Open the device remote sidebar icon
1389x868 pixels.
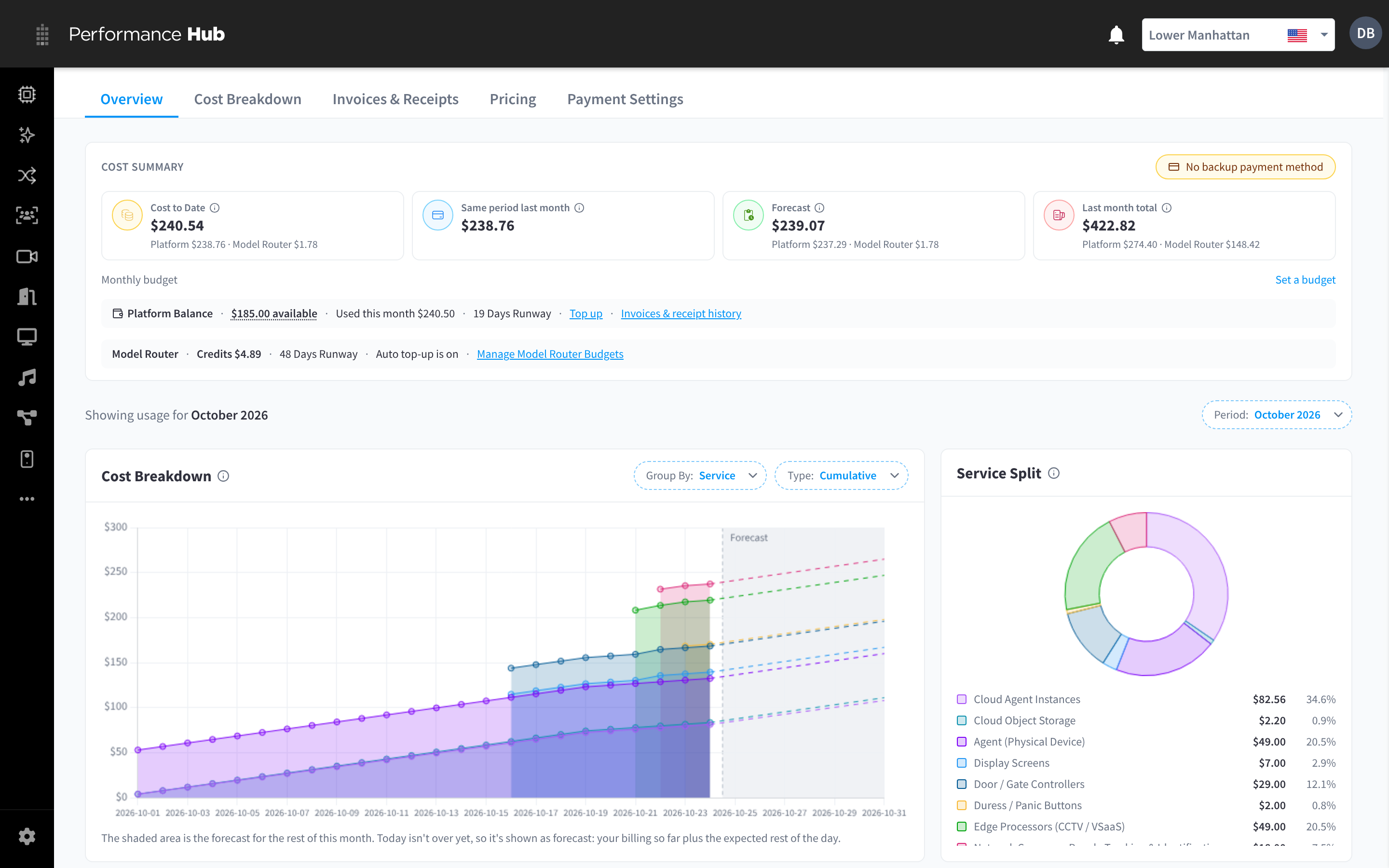coord(27,459)
